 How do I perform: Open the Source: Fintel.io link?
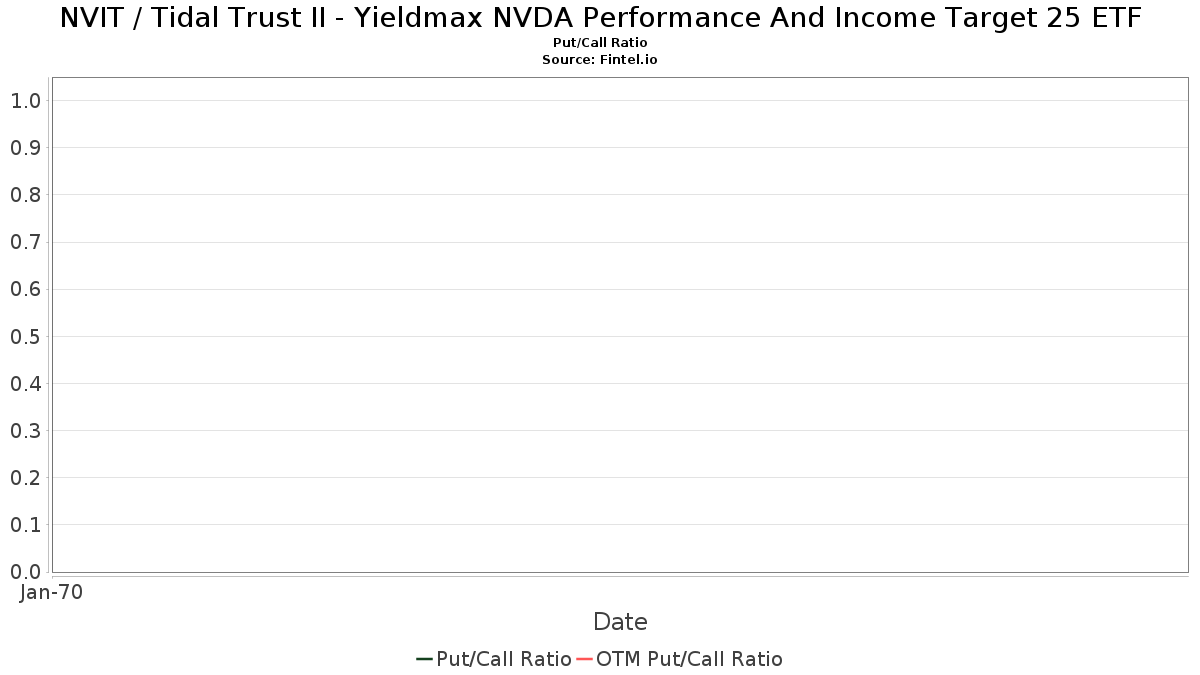600,60
